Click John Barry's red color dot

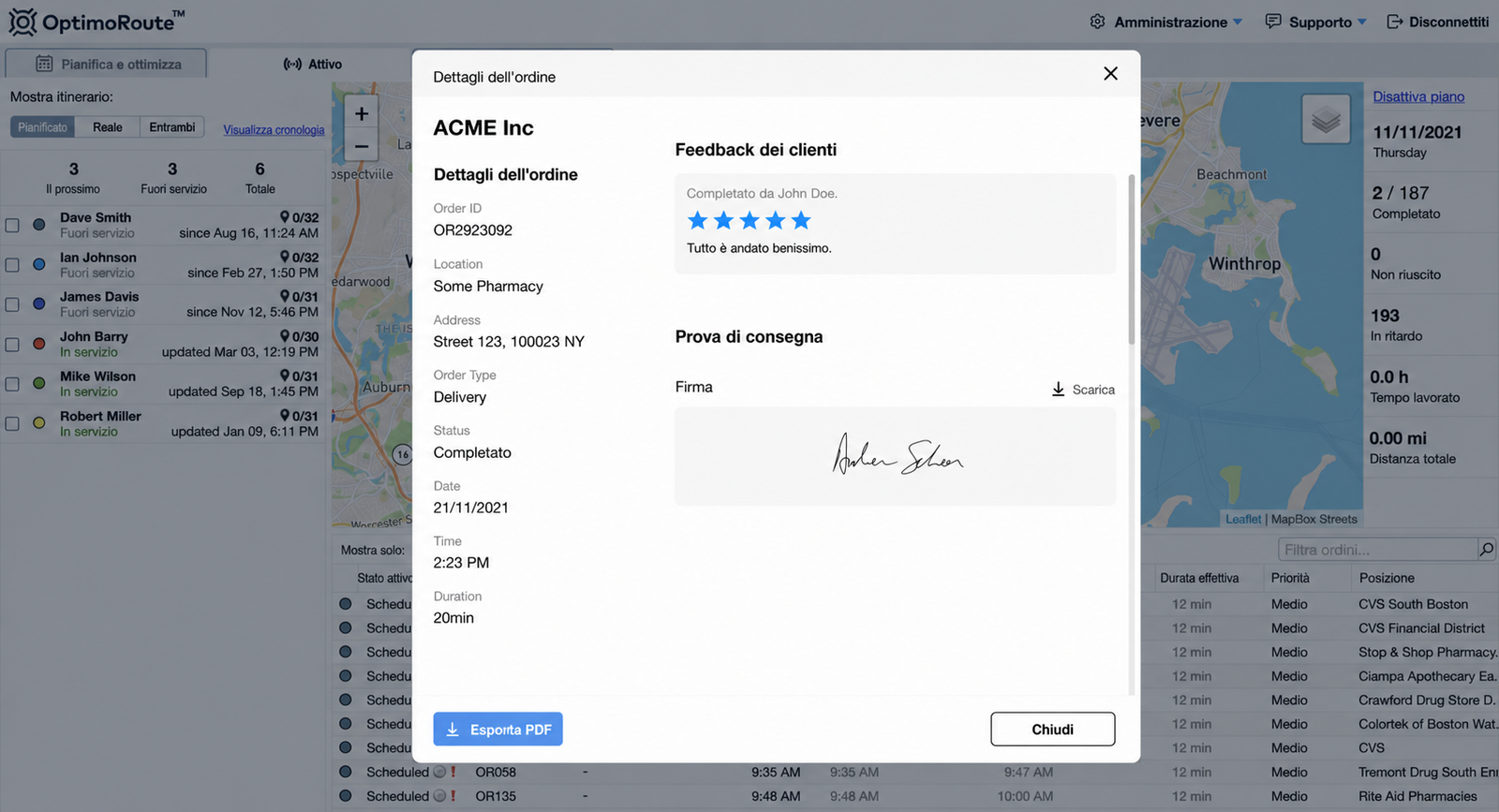(x=39, y=344)
